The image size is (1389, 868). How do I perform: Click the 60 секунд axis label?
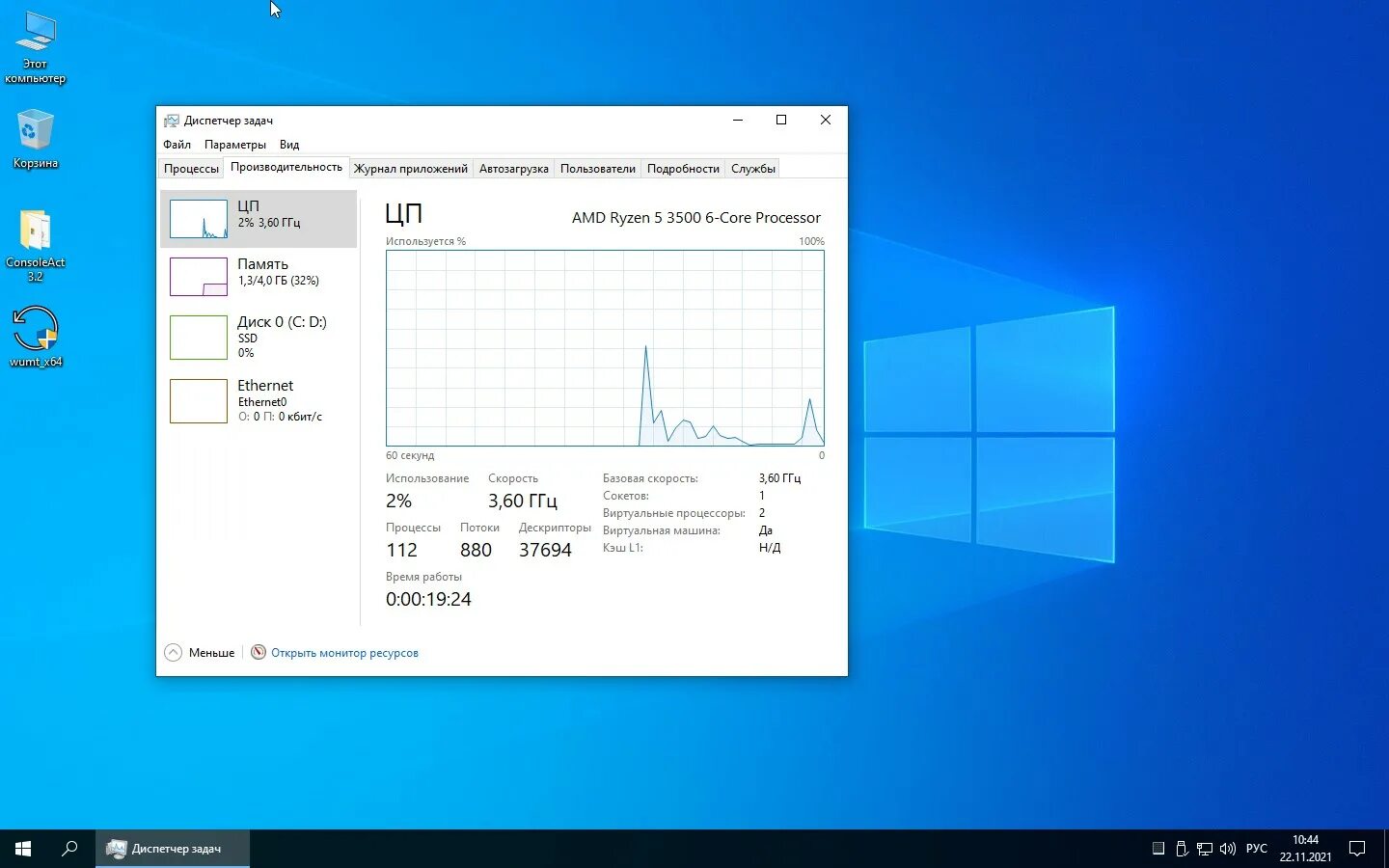coord(410,455)
